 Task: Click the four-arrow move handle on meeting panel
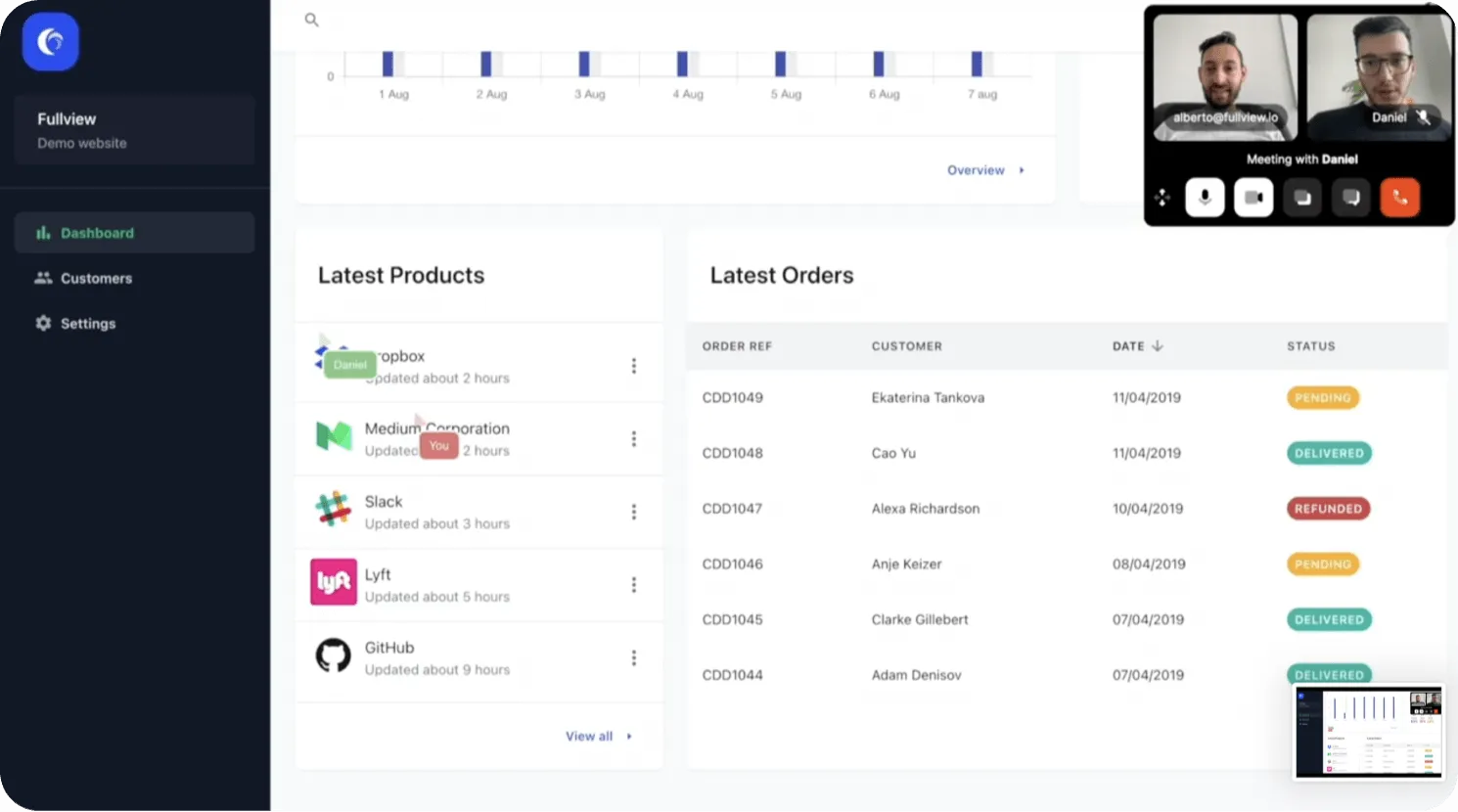point(1162,197)
